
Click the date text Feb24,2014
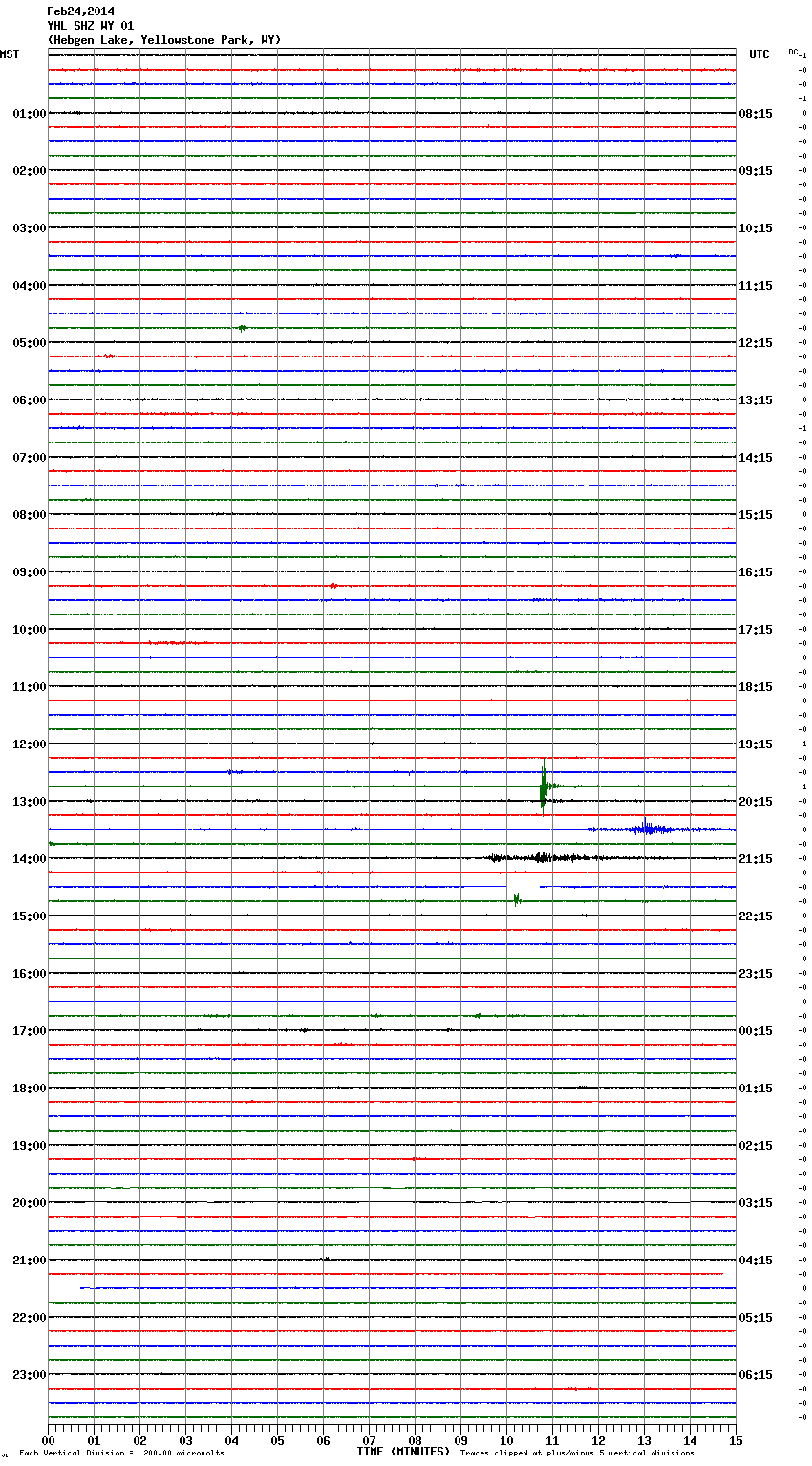[x=80, y=11]
